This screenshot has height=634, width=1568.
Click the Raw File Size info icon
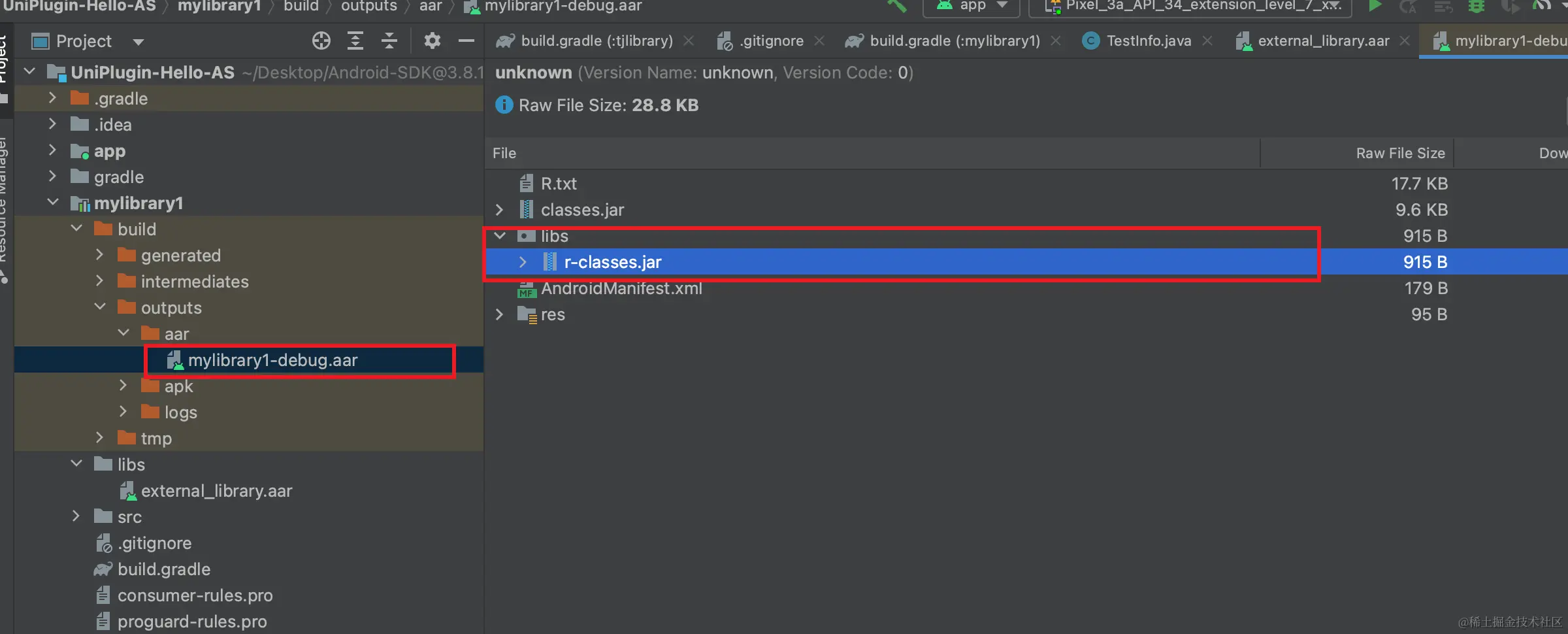point(504,105)
